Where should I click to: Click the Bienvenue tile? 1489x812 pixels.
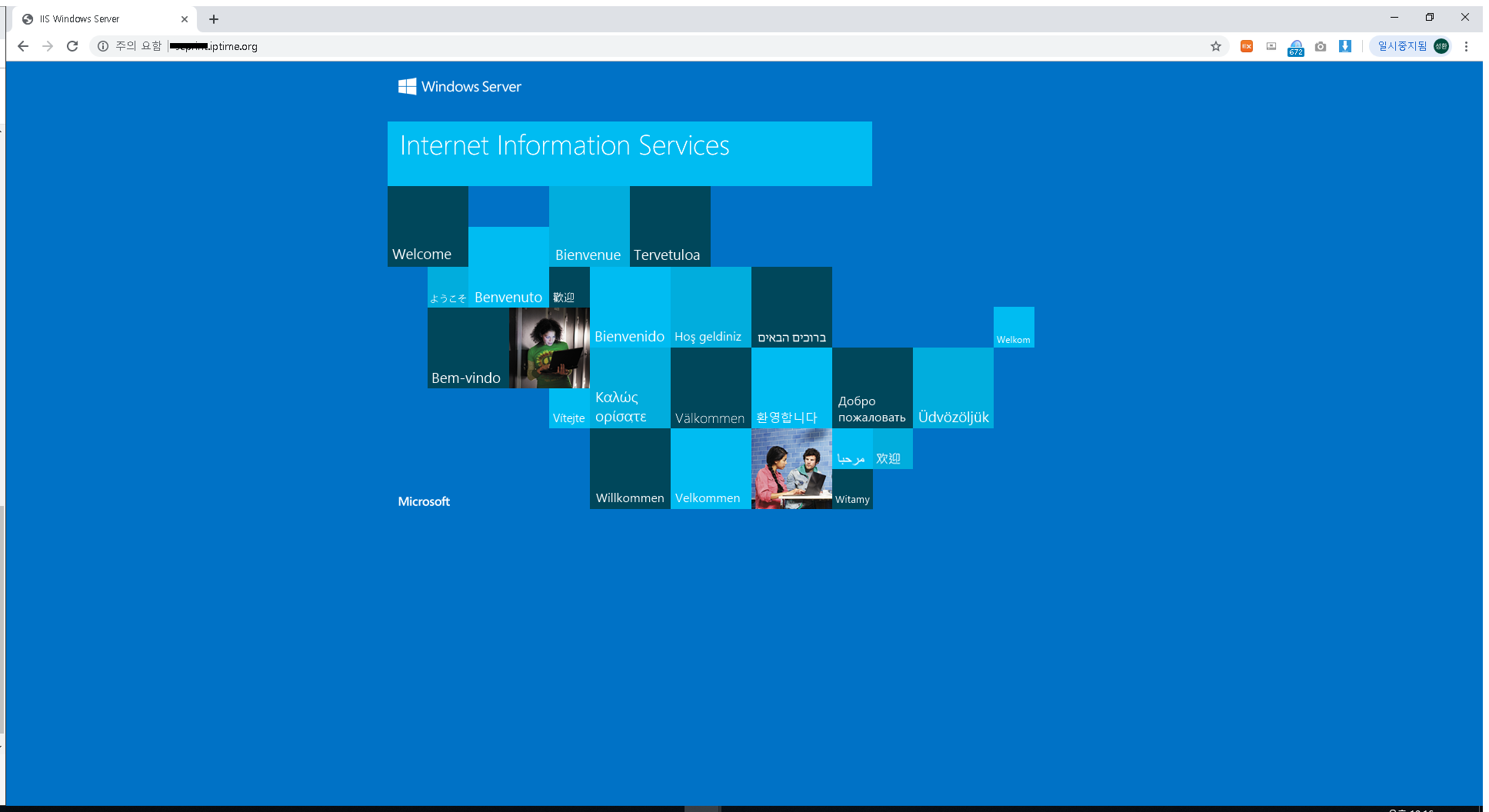tap(589, 226)
